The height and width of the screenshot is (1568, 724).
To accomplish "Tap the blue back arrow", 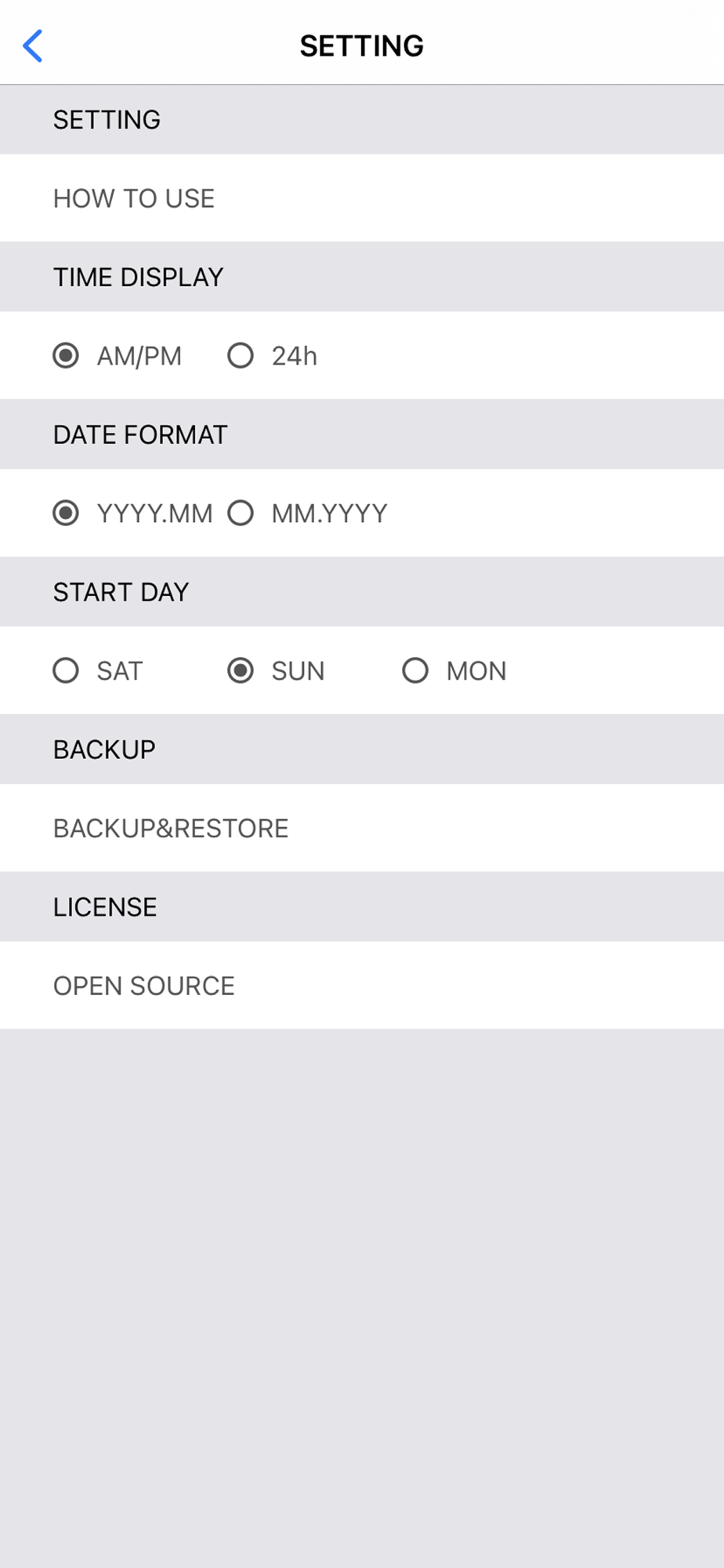I will [33, 45].
